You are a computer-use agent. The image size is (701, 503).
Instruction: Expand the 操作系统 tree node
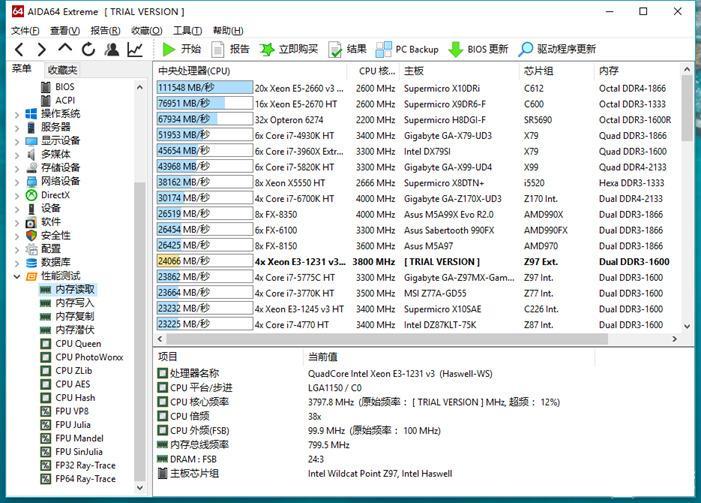[17, 115]
